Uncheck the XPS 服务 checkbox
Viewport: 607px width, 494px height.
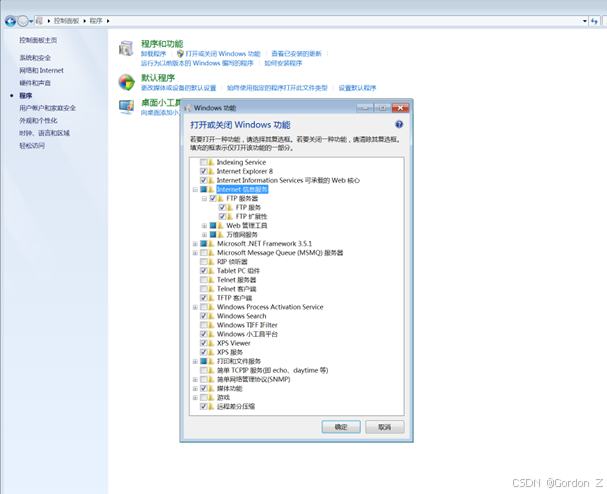point(204,352)
